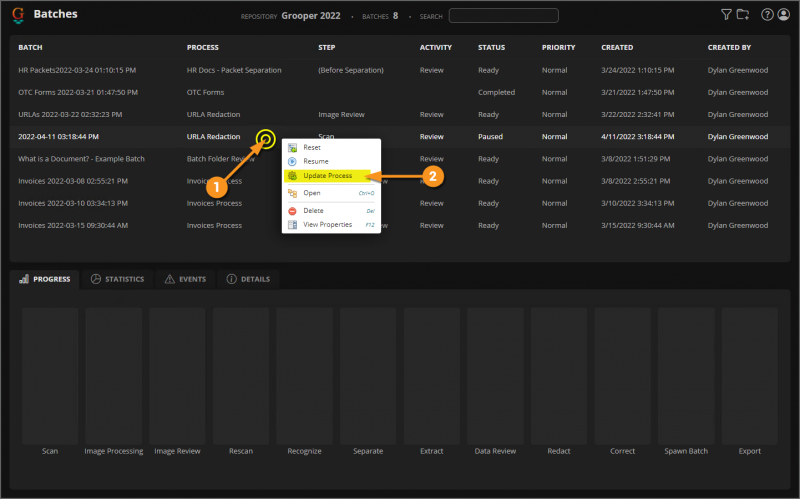Click the red Delete icon
This screenshot has height=499, width=800.
click(292, 211)
